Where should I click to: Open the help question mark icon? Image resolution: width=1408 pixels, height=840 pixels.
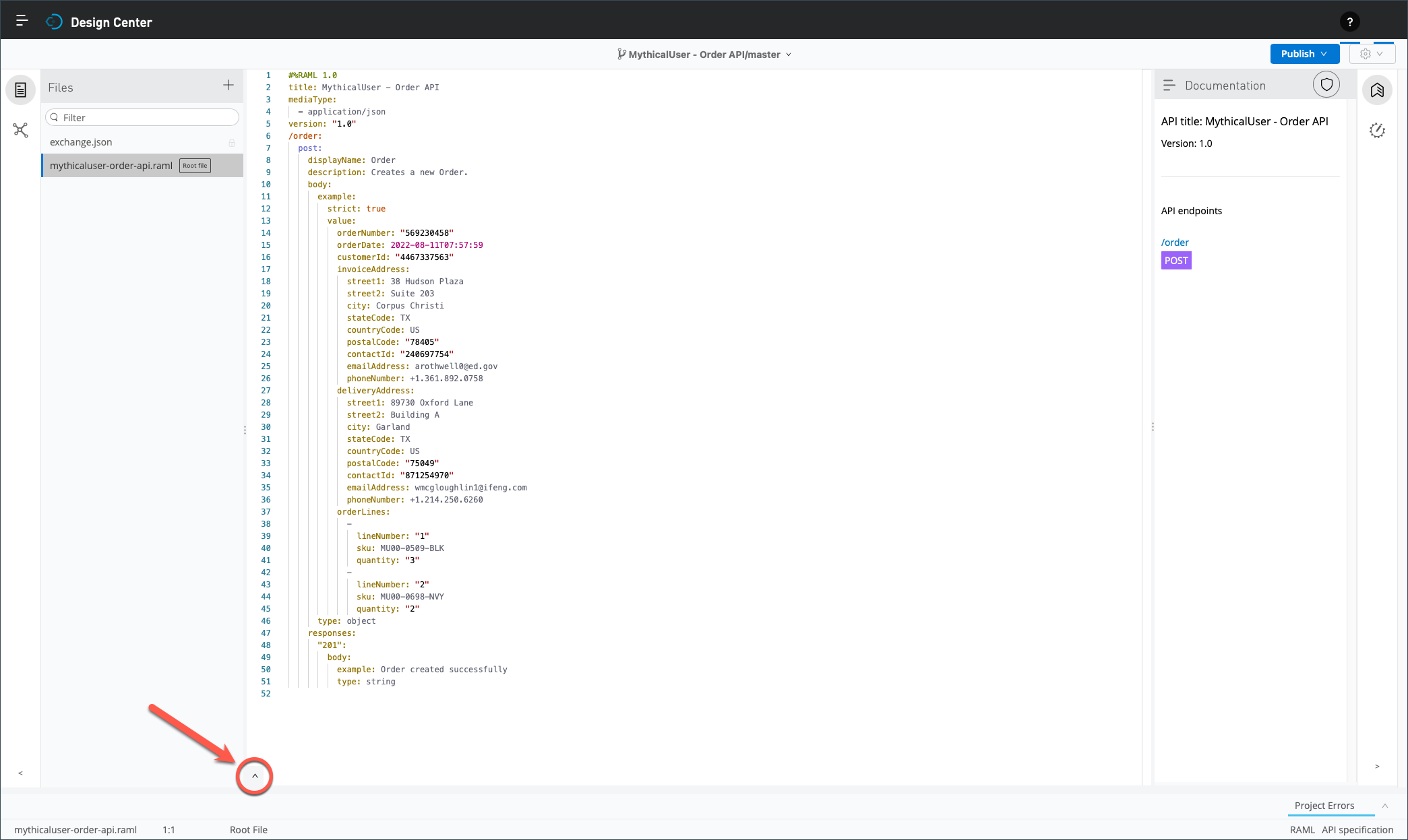1349,22
